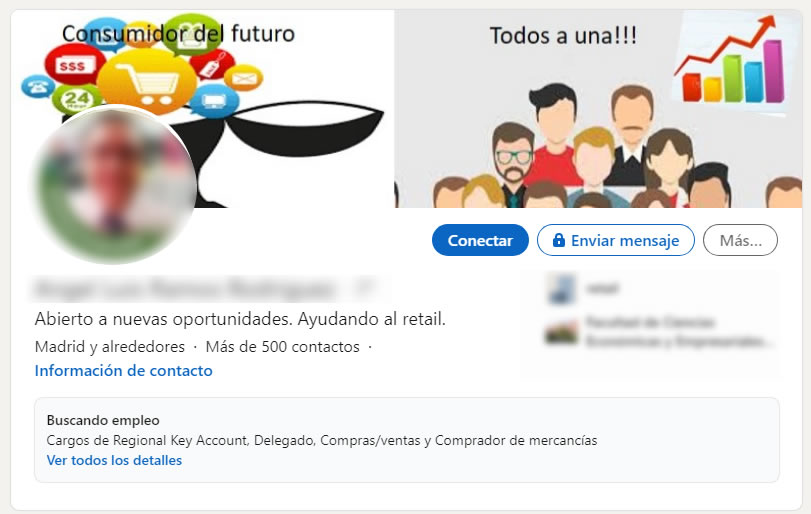Screen dimensions: 811x514
Task: Open the Más... options menu
Action: pyautogui.click(x=740, y=240)
